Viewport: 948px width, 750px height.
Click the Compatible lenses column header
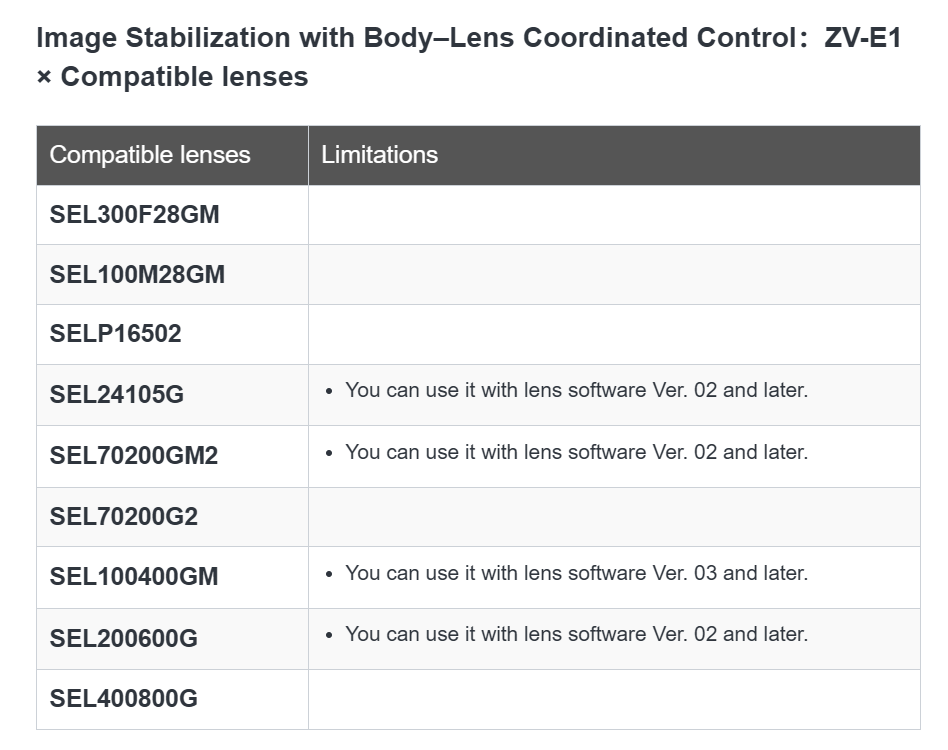[x=150, y=155]
